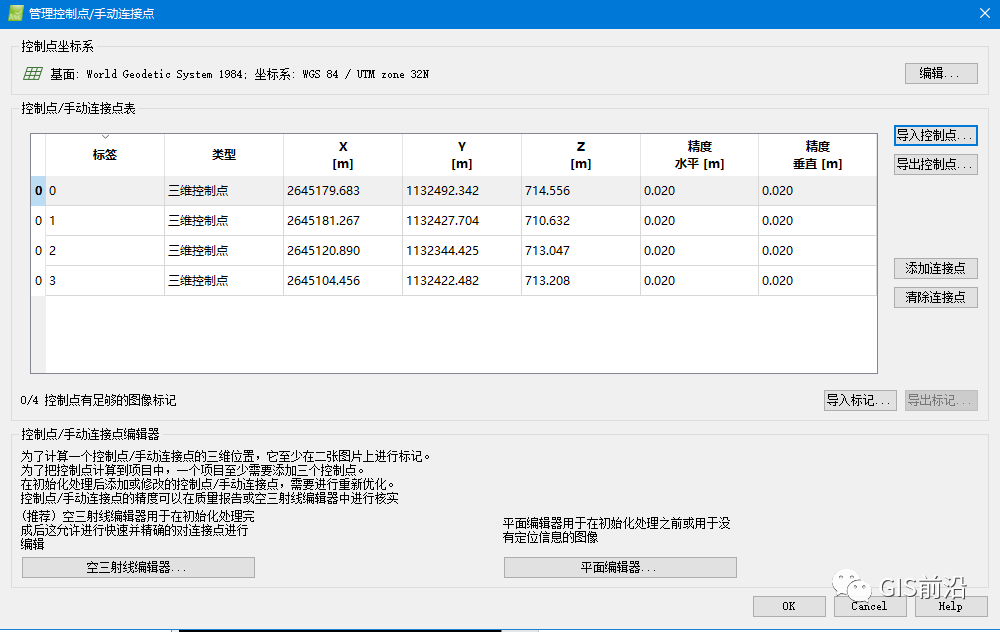Click horizontal accuracy cell of point 3
The image size is (1000, 632).
coord(699,281)
